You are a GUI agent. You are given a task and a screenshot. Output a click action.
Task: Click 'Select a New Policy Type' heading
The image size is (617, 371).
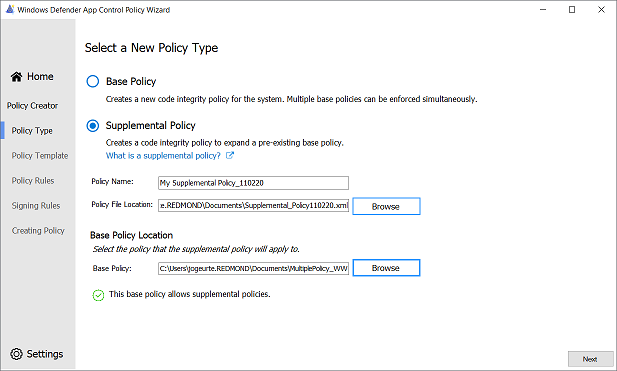(151, 48)
